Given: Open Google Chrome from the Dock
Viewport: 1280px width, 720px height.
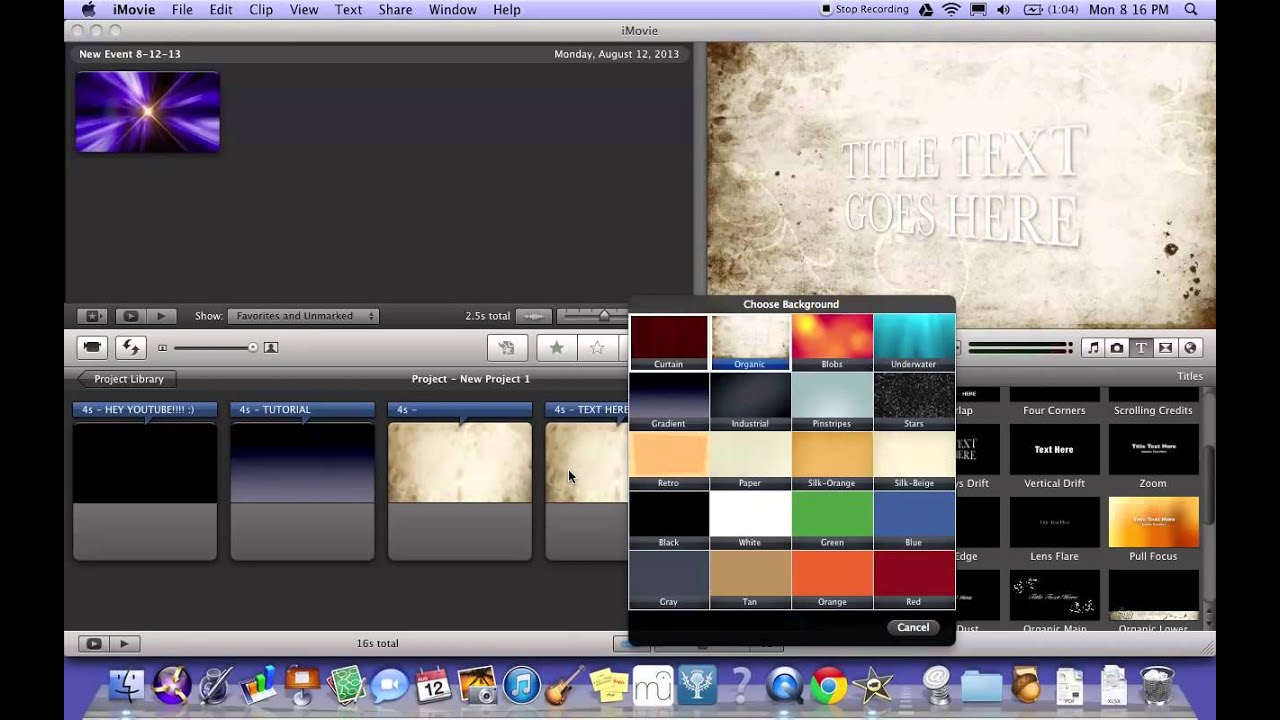Looking at the screenshot, I should (828, 686).
